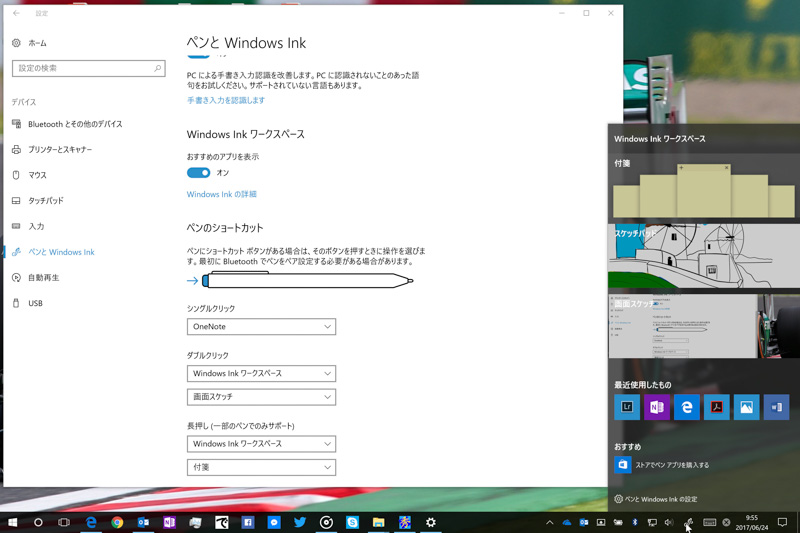Click the search magnifier in settings search box
Screen dimensions: 800x533
tap(158, 68)
